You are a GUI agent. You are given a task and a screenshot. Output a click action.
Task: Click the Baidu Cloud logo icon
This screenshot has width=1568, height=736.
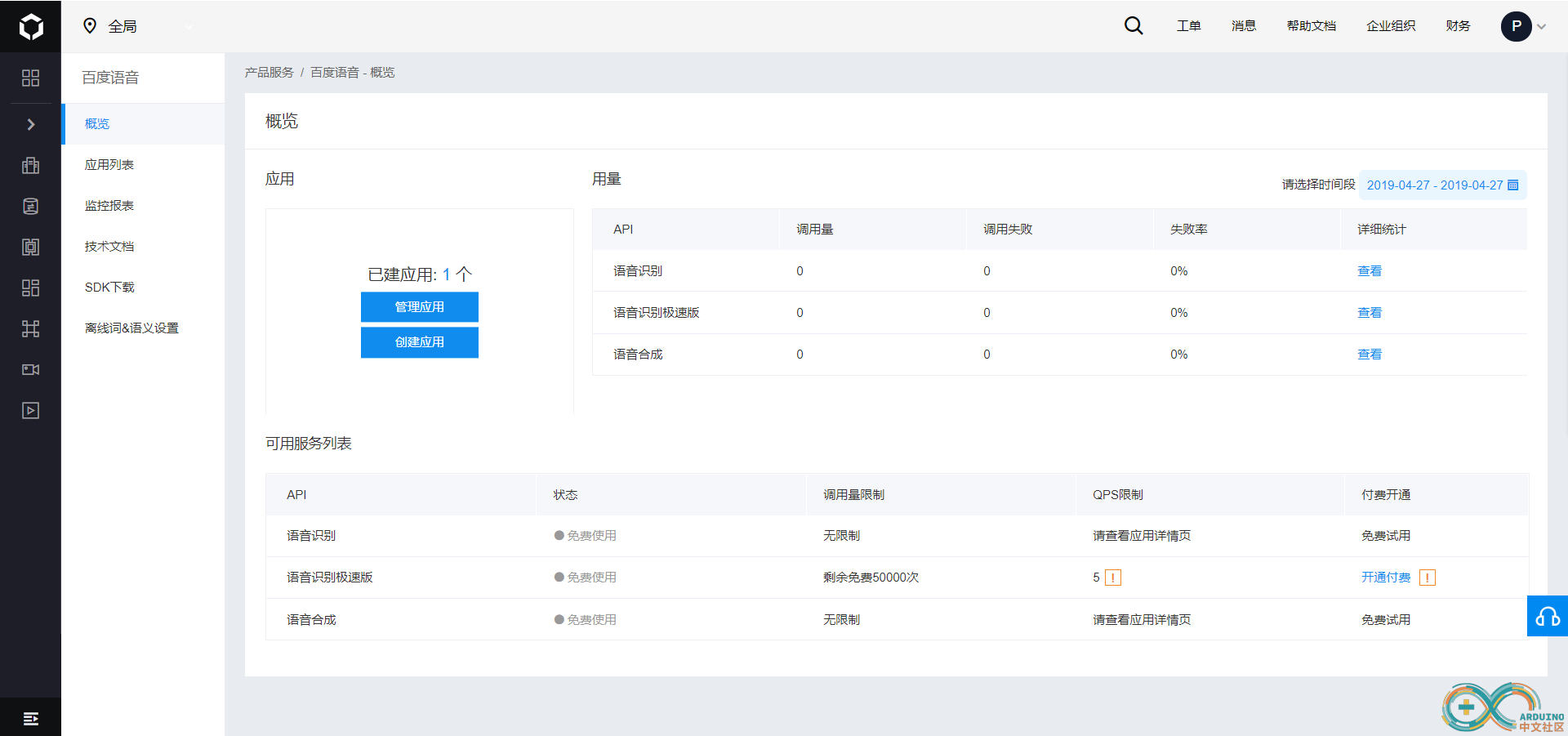(x=30, y=26)
